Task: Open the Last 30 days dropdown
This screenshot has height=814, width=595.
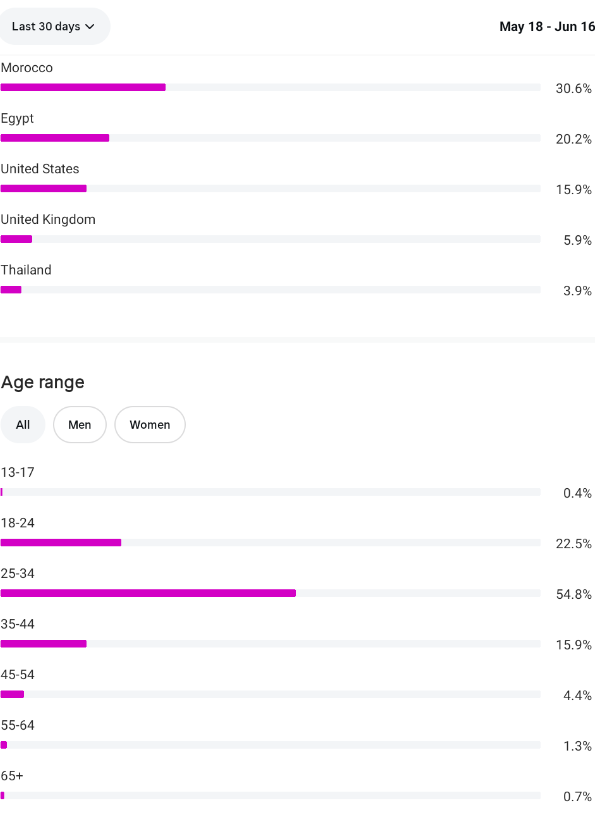Action: 54,26
